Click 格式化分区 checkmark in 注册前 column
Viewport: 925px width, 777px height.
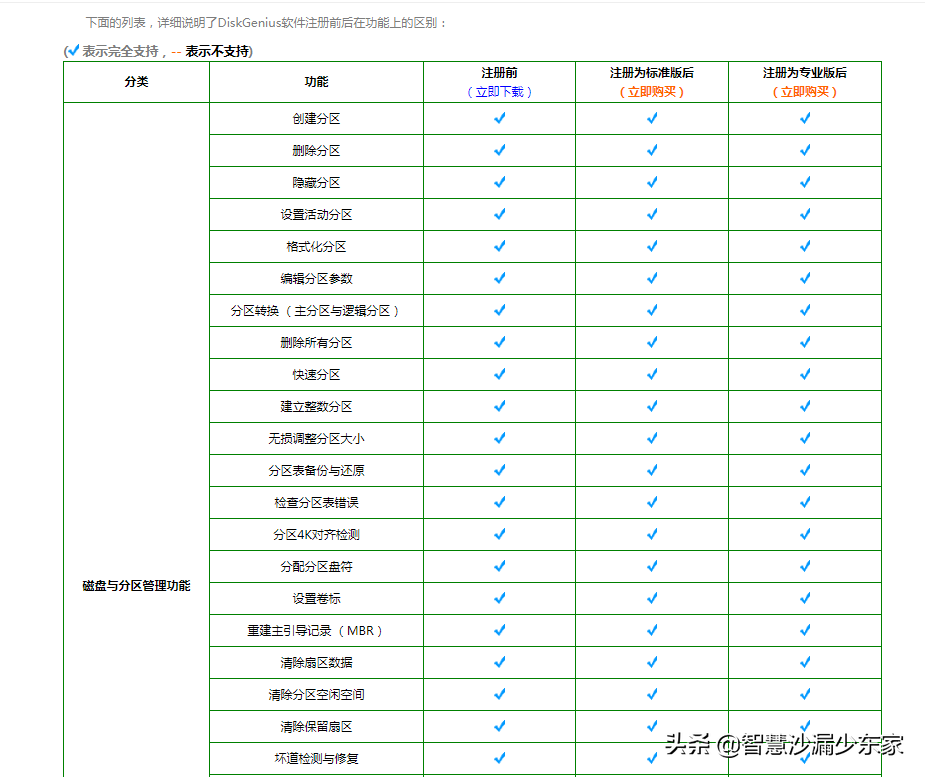(x=499, y=246)
